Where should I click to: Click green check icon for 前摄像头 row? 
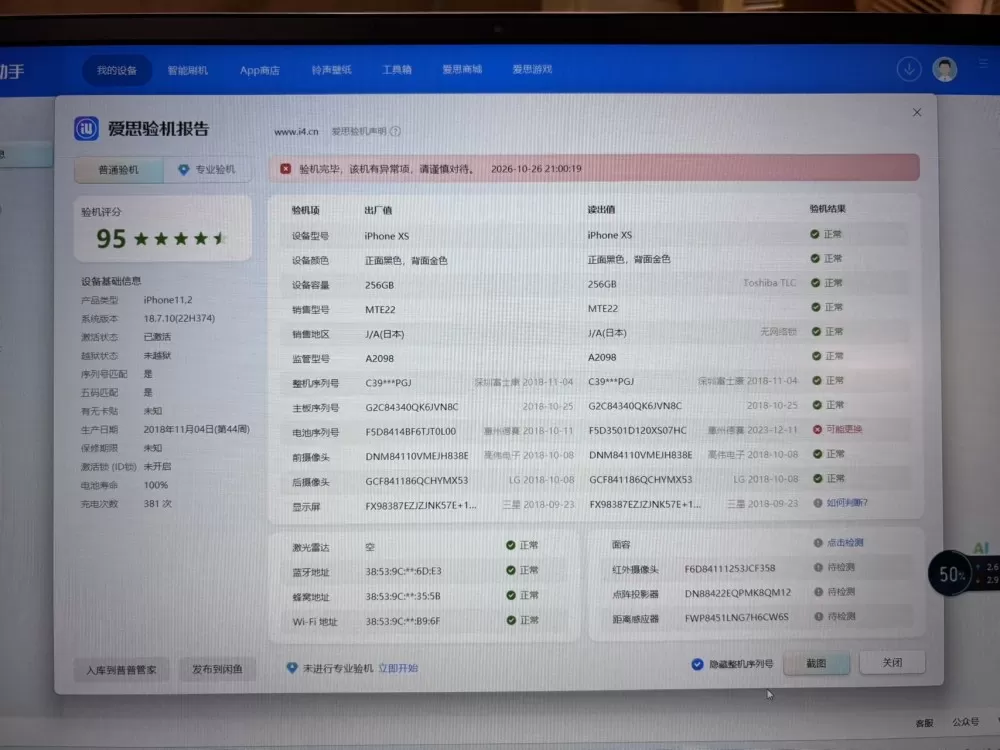click(x=818, y=454)
